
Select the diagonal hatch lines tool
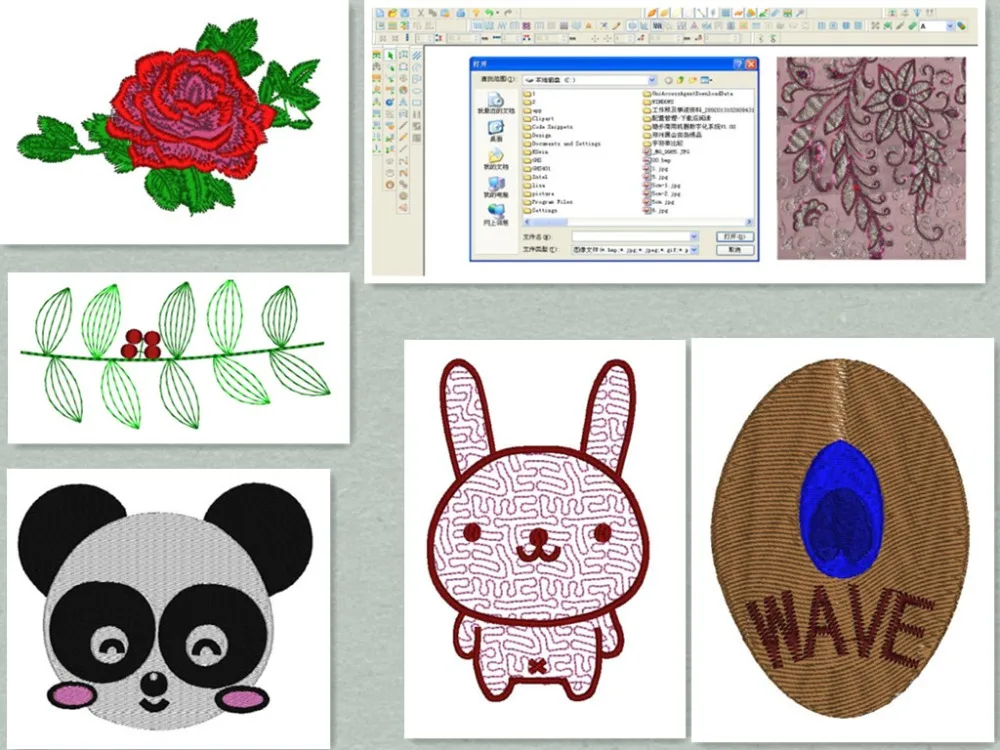pyautogui.click(x=416, y=55)
